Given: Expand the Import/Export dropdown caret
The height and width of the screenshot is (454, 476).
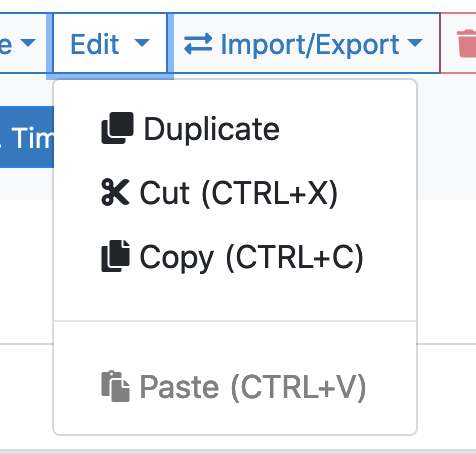Looking at the screenshot, I should point(415,43).
